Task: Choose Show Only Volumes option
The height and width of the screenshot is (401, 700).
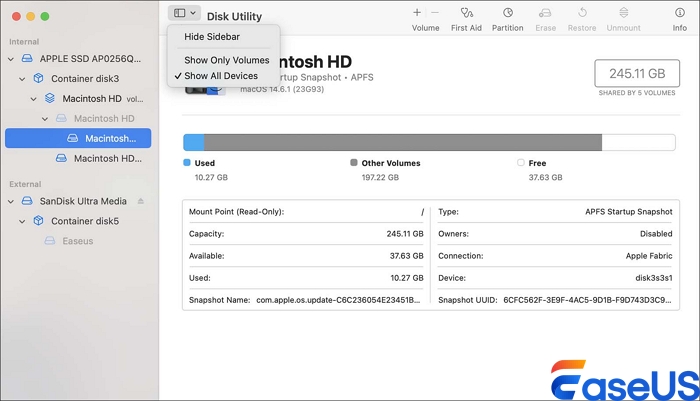Action: coord(226,60)
